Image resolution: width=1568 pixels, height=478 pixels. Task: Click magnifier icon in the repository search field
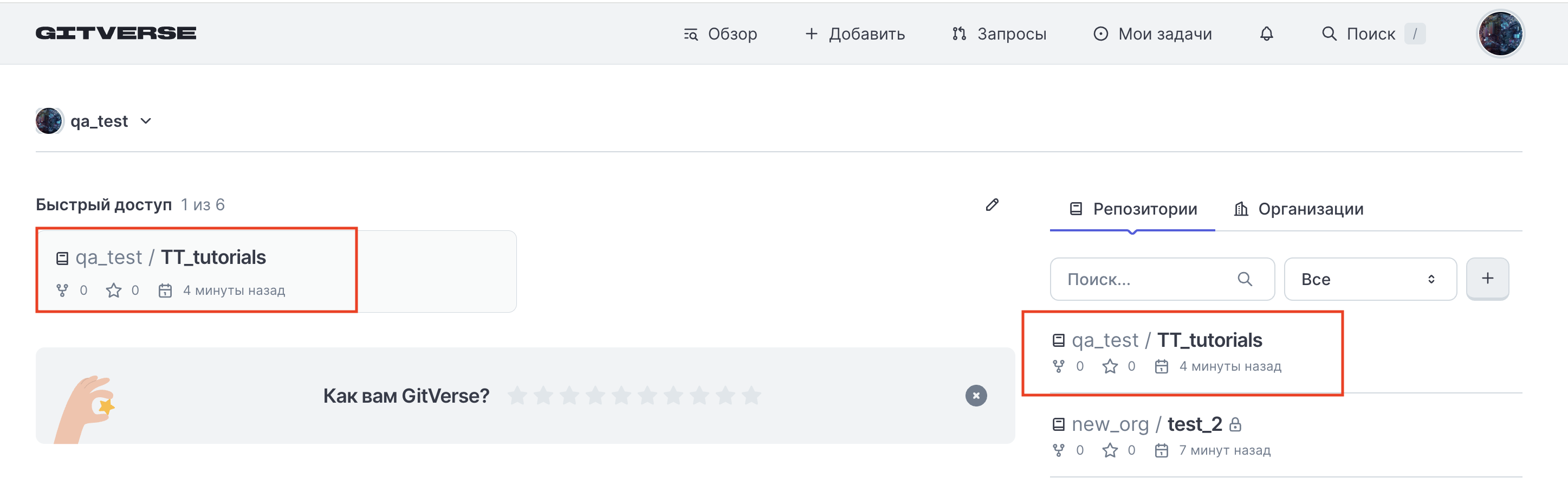[x=1245, y=279]
